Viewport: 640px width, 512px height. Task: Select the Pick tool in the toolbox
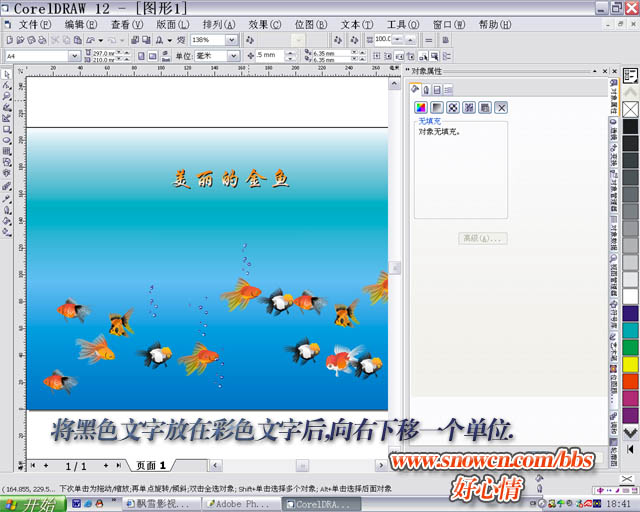coord(7,74)
